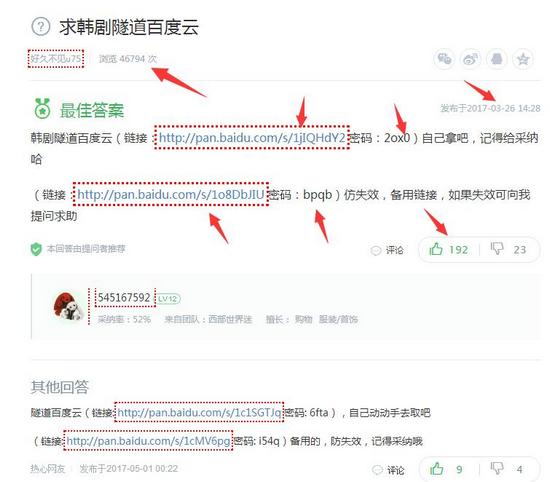The height and width of the screenshot is (482, 550).
Task: Open link pan.baidu.com/s/1c1SGTJq
Action: coord(199,413)
